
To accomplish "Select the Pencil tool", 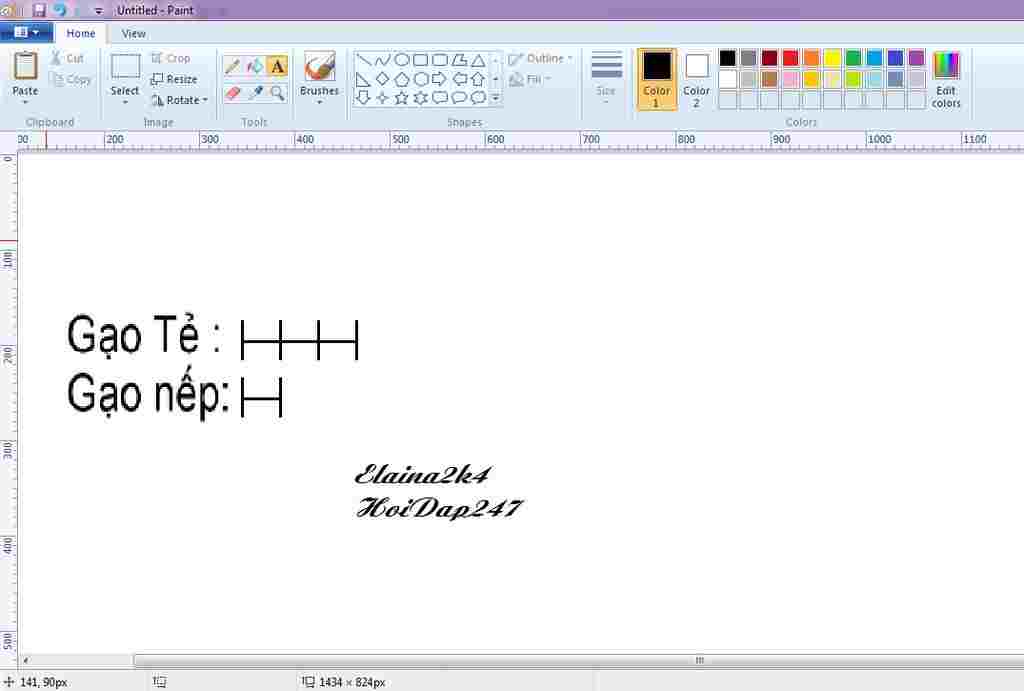I will click(232, 67).
